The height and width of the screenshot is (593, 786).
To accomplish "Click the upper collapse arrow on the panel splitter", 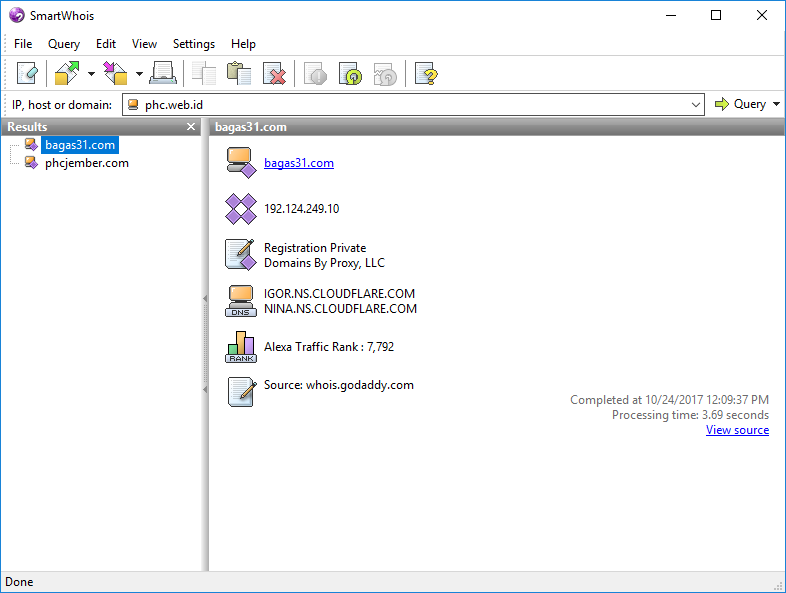I will [205, 299].
